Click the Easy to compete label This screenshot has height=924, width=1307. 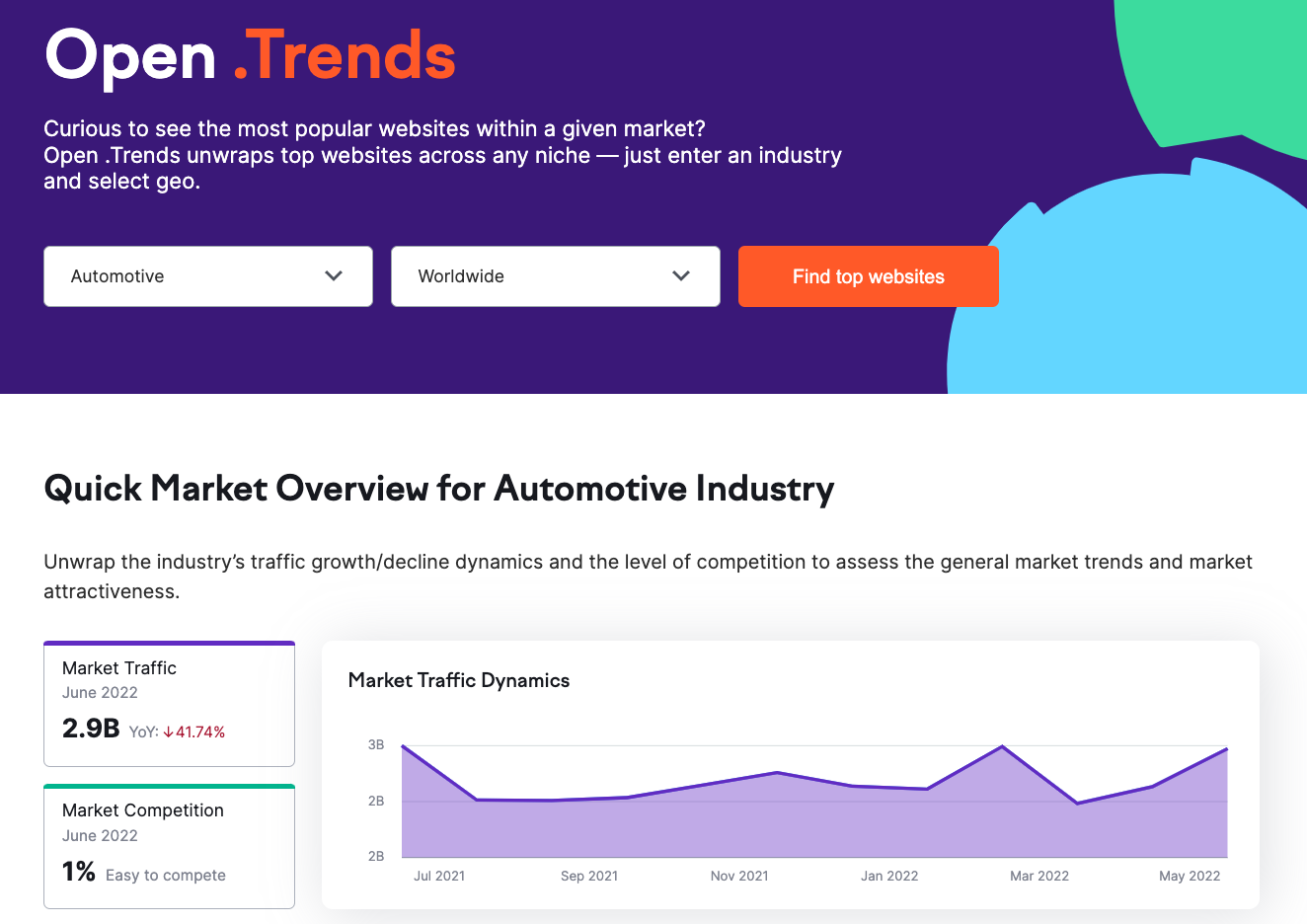coord(166,876)
